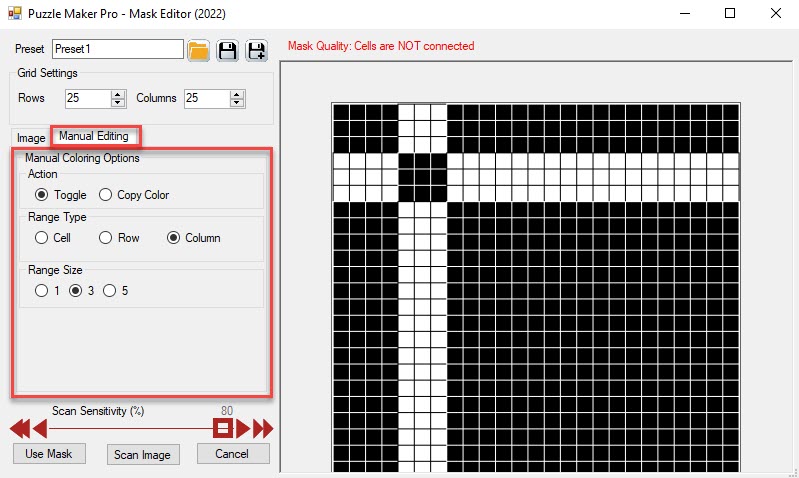Click the Use Mask button
The height and width of the screenshot is (478, 799).
49,454
